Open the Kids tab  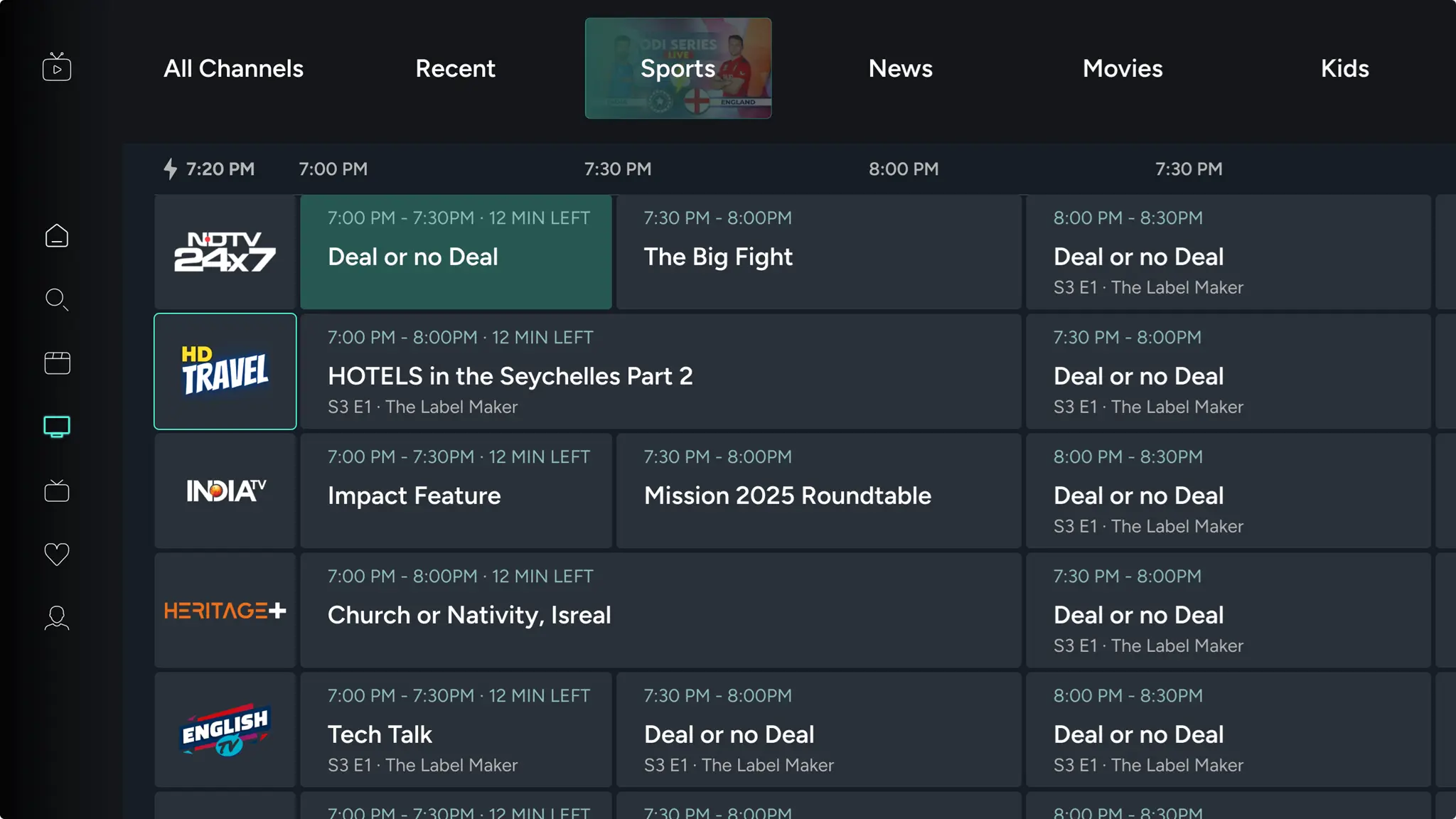pos(1344,68)
